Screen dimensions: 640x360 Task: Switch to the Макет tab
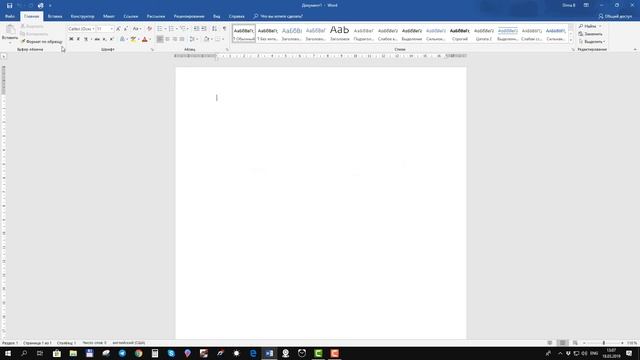(x=109, y=16)
